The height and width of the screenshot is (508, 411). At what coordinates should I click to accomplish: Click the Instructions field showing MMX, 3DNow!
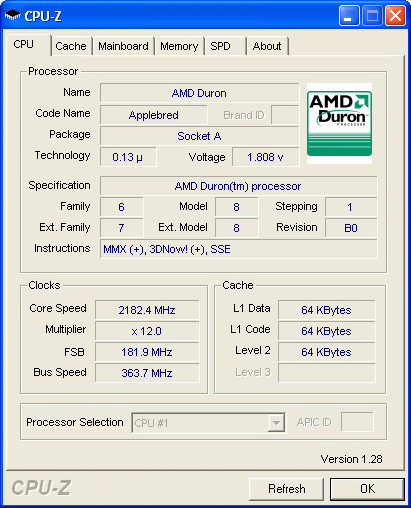pyautogui.click(x=239, y=249)
